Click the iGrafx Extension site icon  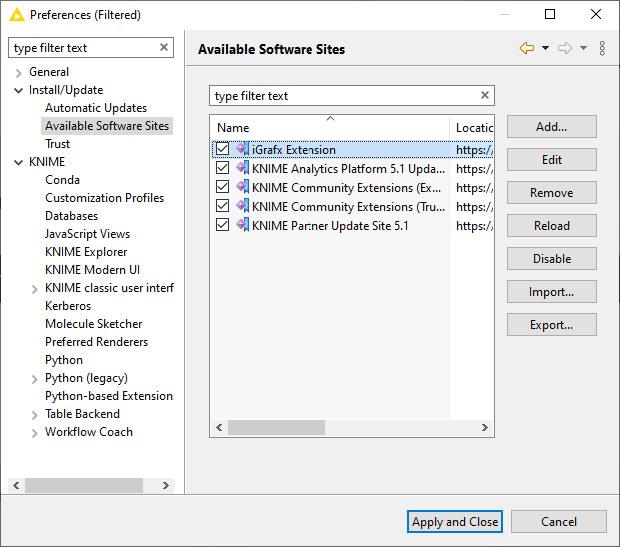[242, 150]
